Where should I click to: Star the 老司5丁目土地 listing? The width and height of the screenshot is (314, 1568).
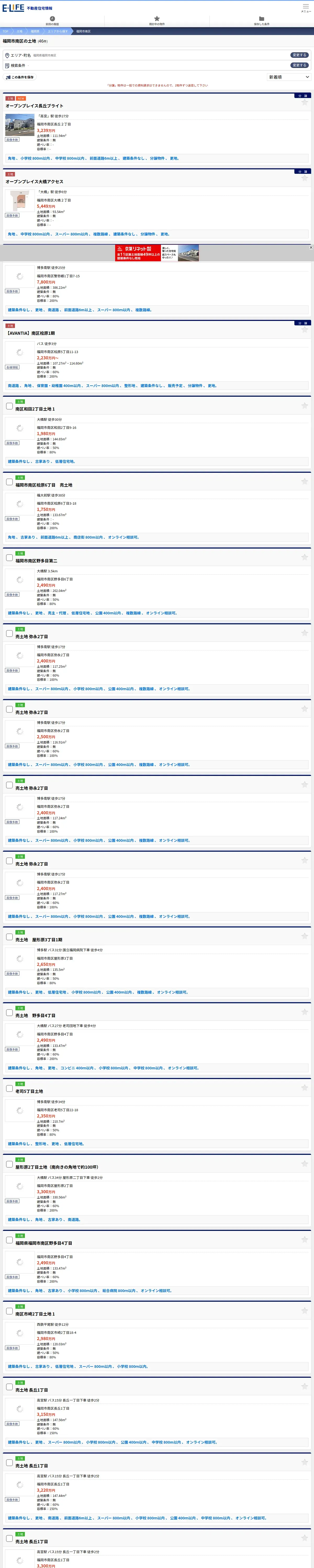pos(305,1088)
